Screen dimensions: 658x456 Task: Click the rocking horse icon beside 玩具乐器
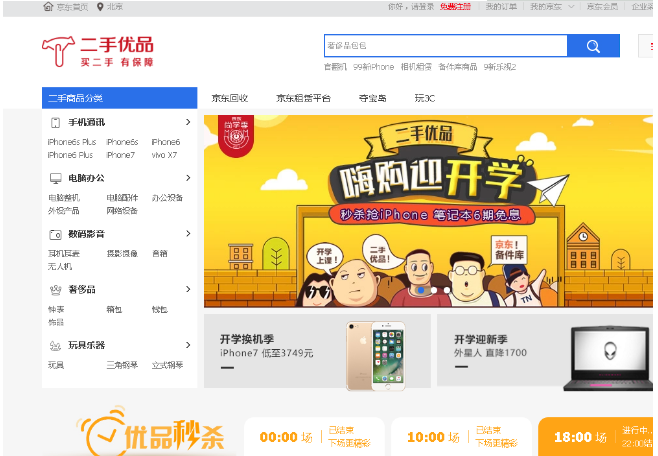(x=55, y=346)
